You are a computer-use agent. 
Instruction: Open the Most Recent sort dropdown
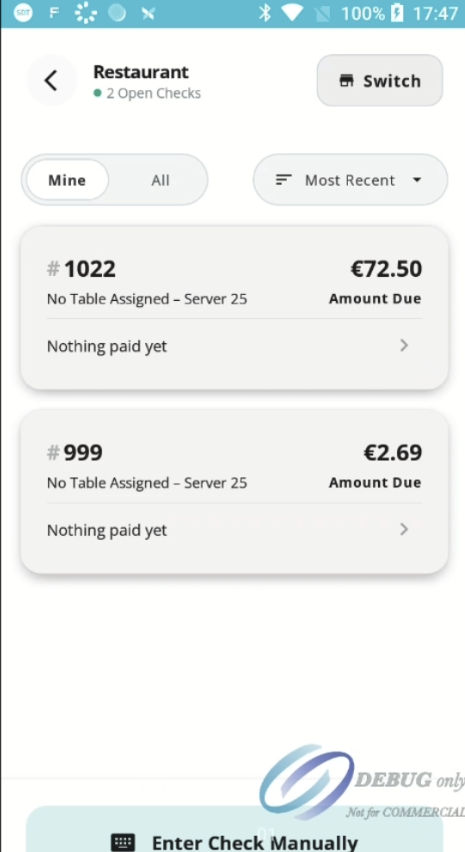tap(350, 180)
